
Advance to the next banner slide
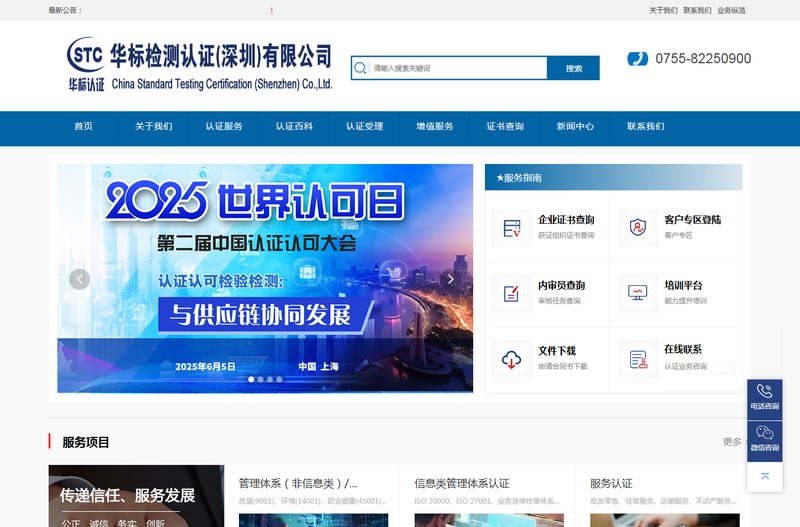(451, 279)
